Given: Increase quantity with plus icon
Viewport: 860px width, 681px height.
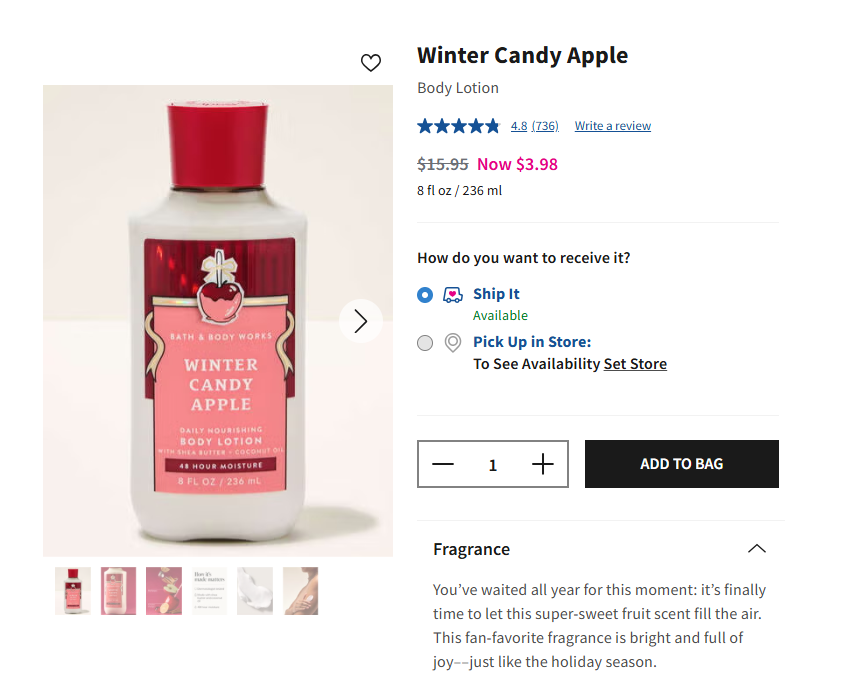Looking at the screenshot, I should [542, 464].
